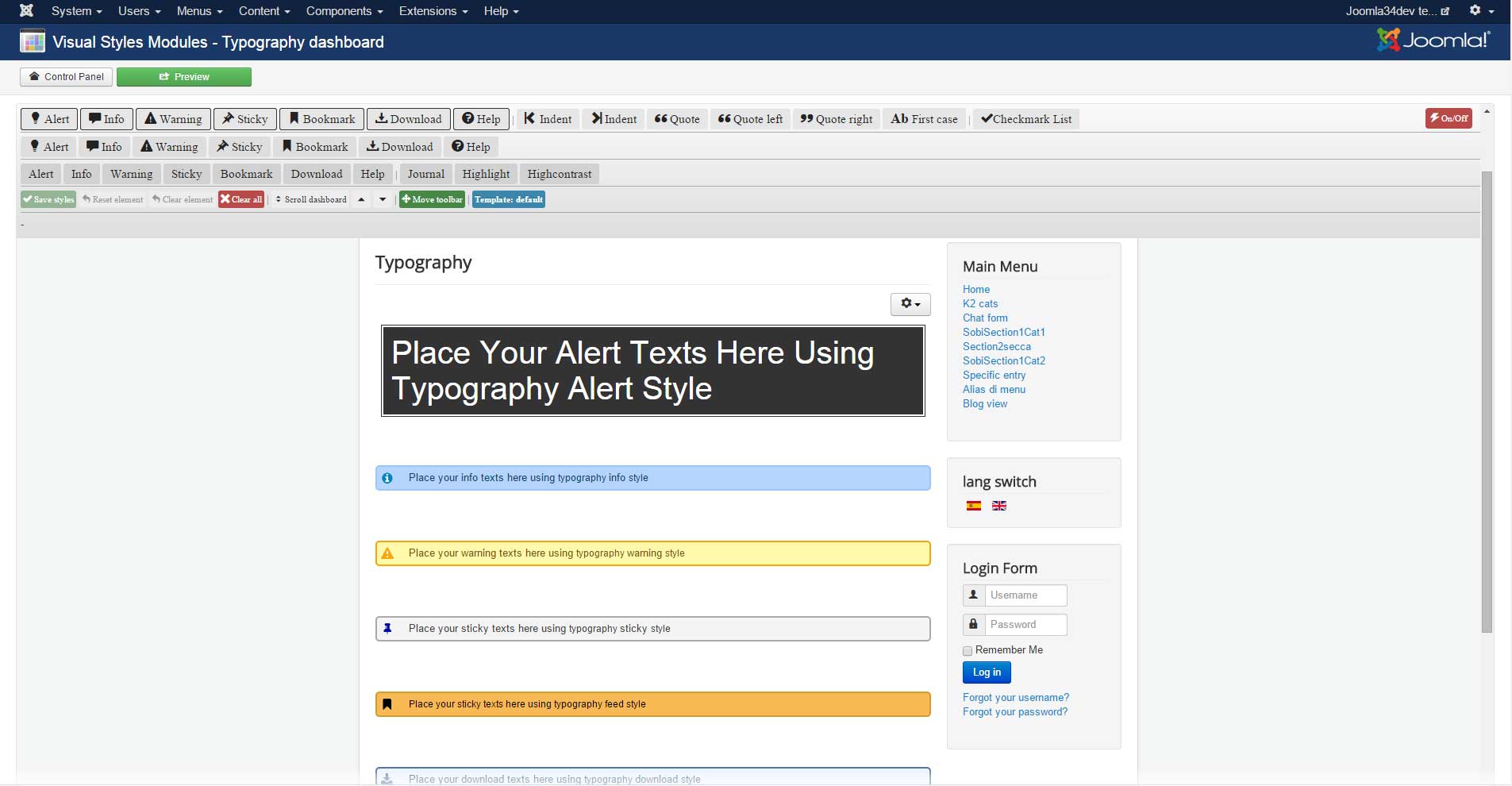Click the bordered Download button

tap(408, 119)
